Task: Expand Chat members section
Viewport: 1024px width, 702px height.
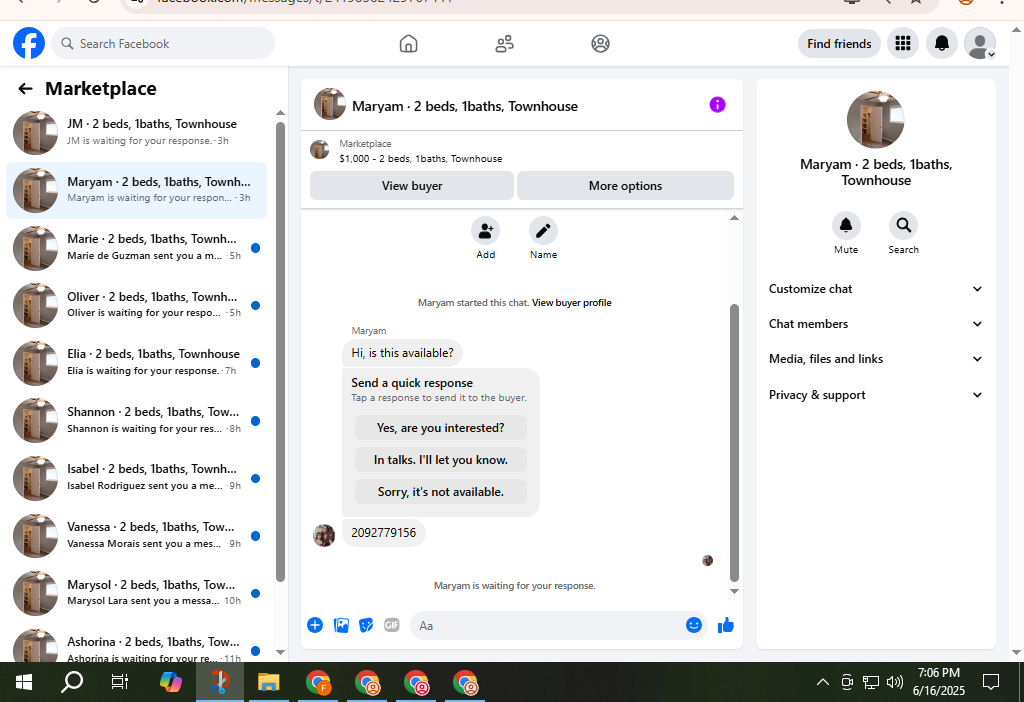Action: pos(875,324)
